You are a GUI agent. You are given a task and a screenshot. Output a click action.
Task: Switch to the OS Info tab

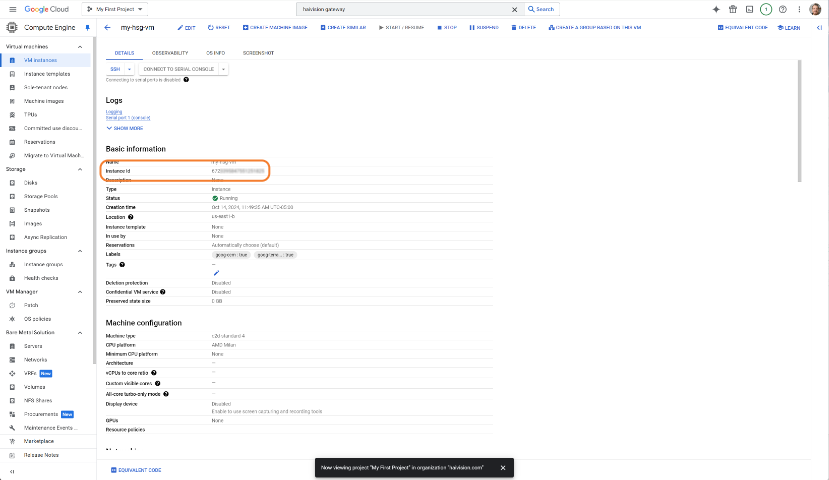pos(216,52)
